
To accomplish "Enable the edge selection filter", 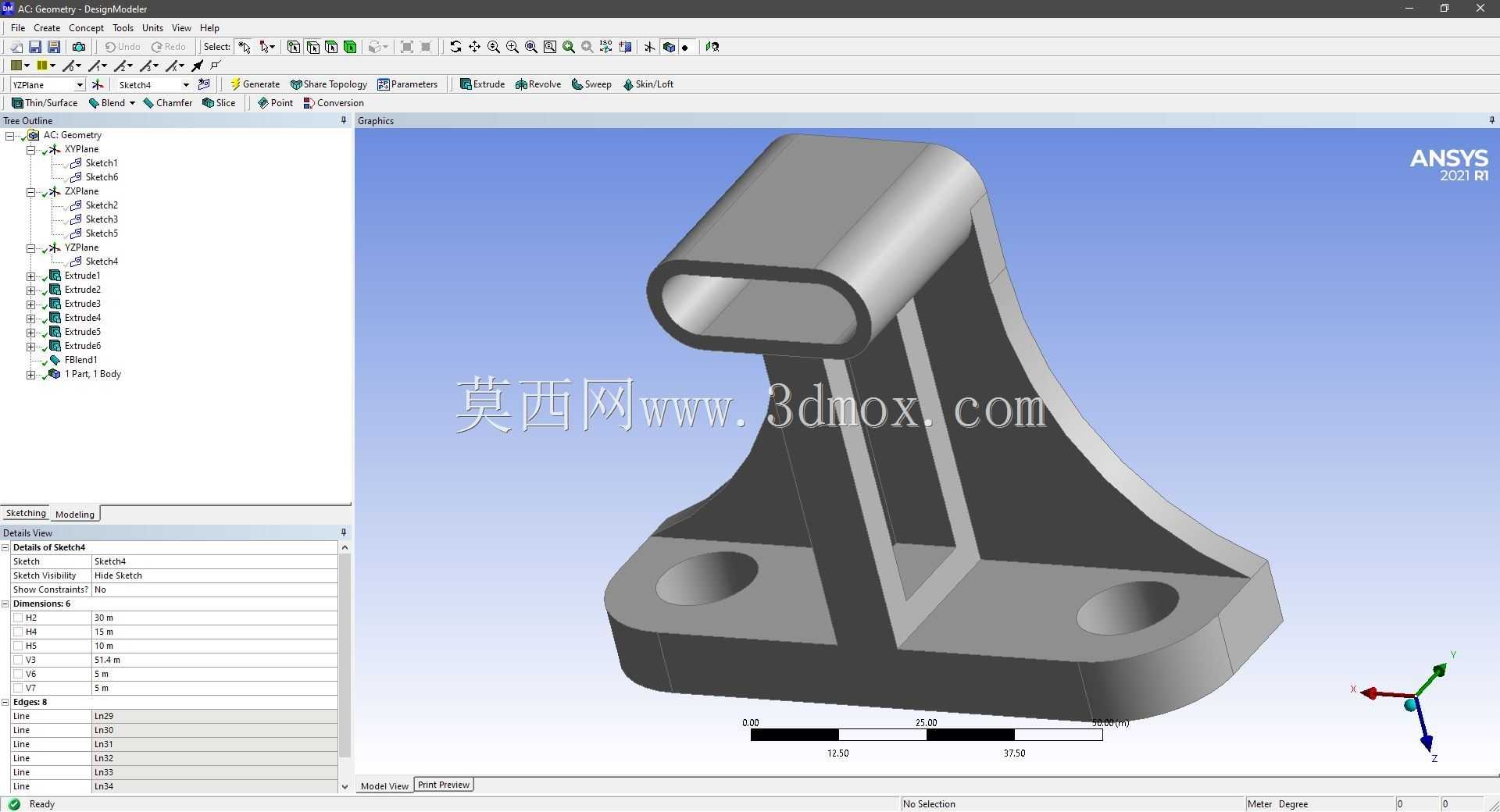I will (x=312, y=47).
